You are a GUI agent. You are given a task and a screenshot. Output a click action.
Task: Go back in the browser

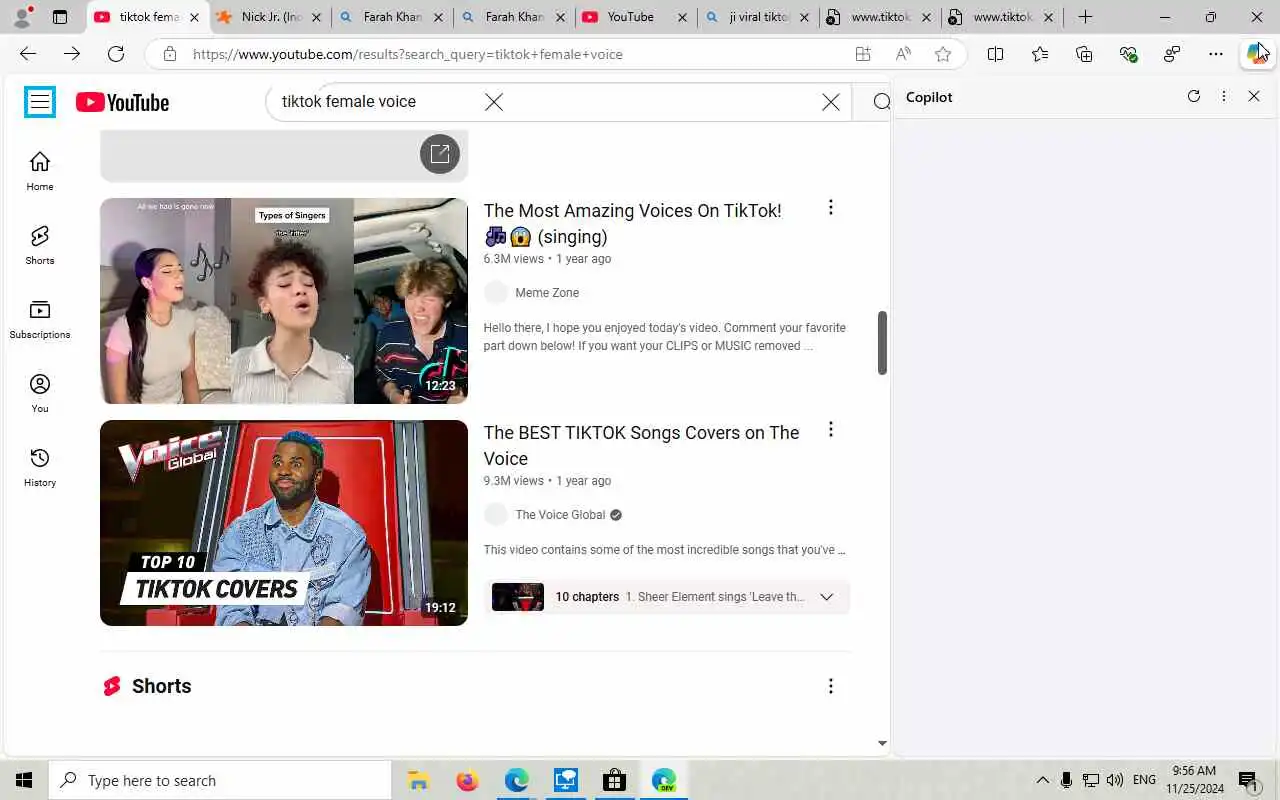pos(28,54)
